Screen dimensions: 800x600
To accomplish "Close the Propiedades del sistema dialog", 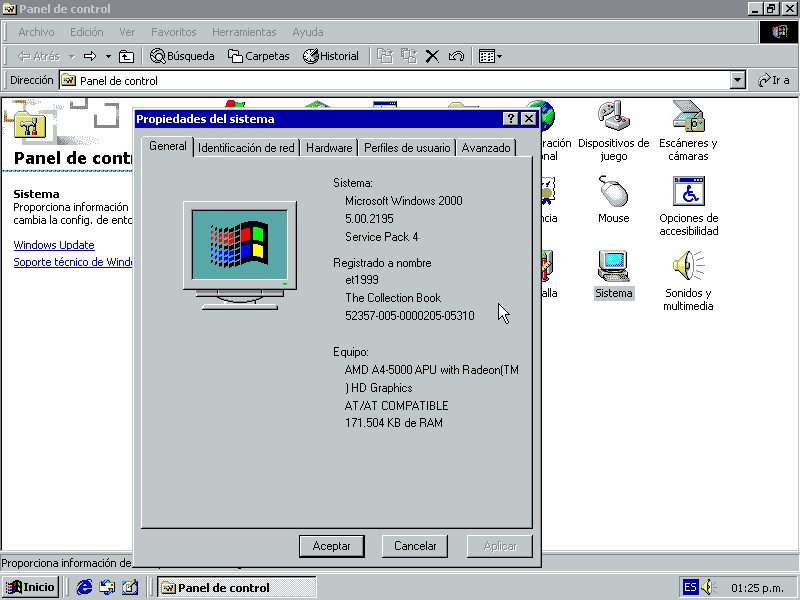I will coord(529,119).
